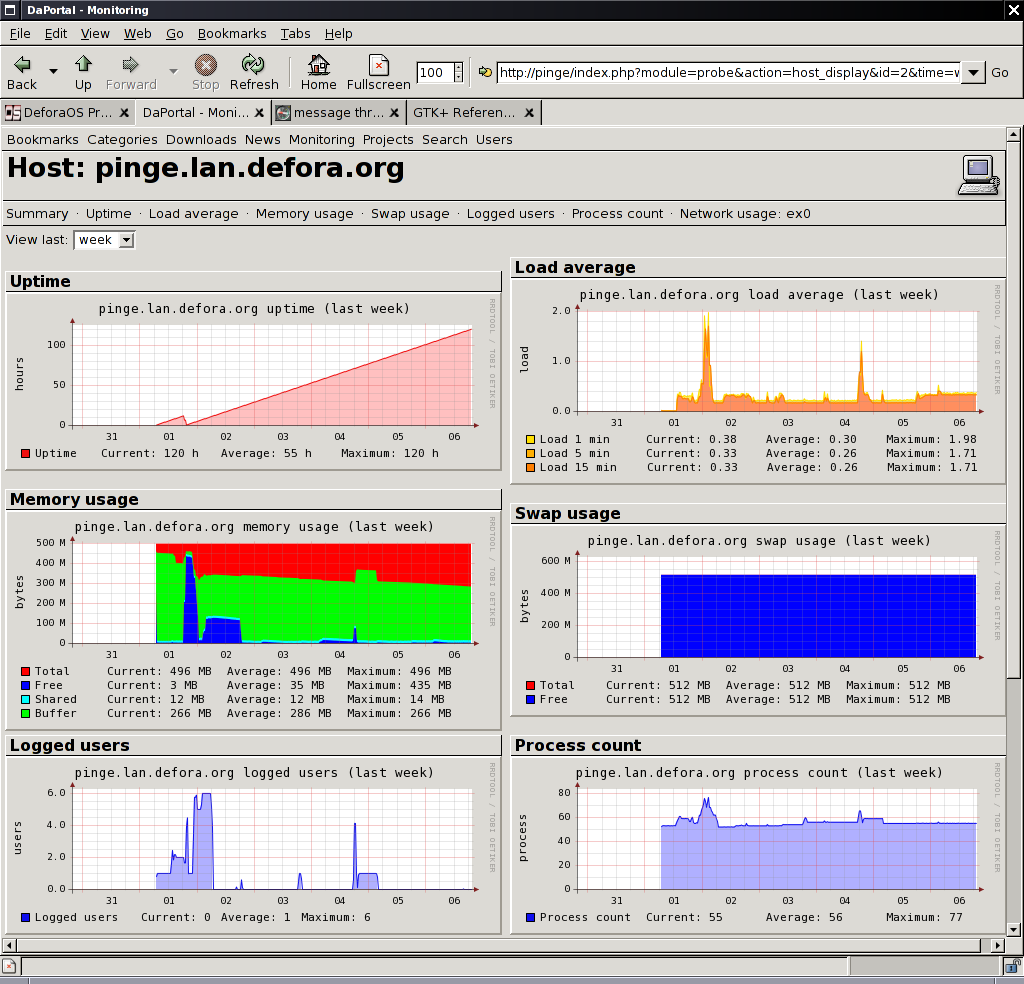The height and width of the screenshot is (984, 1024).
Task: Click the zoom level stepper up arrow
Action: coord(459,68)
